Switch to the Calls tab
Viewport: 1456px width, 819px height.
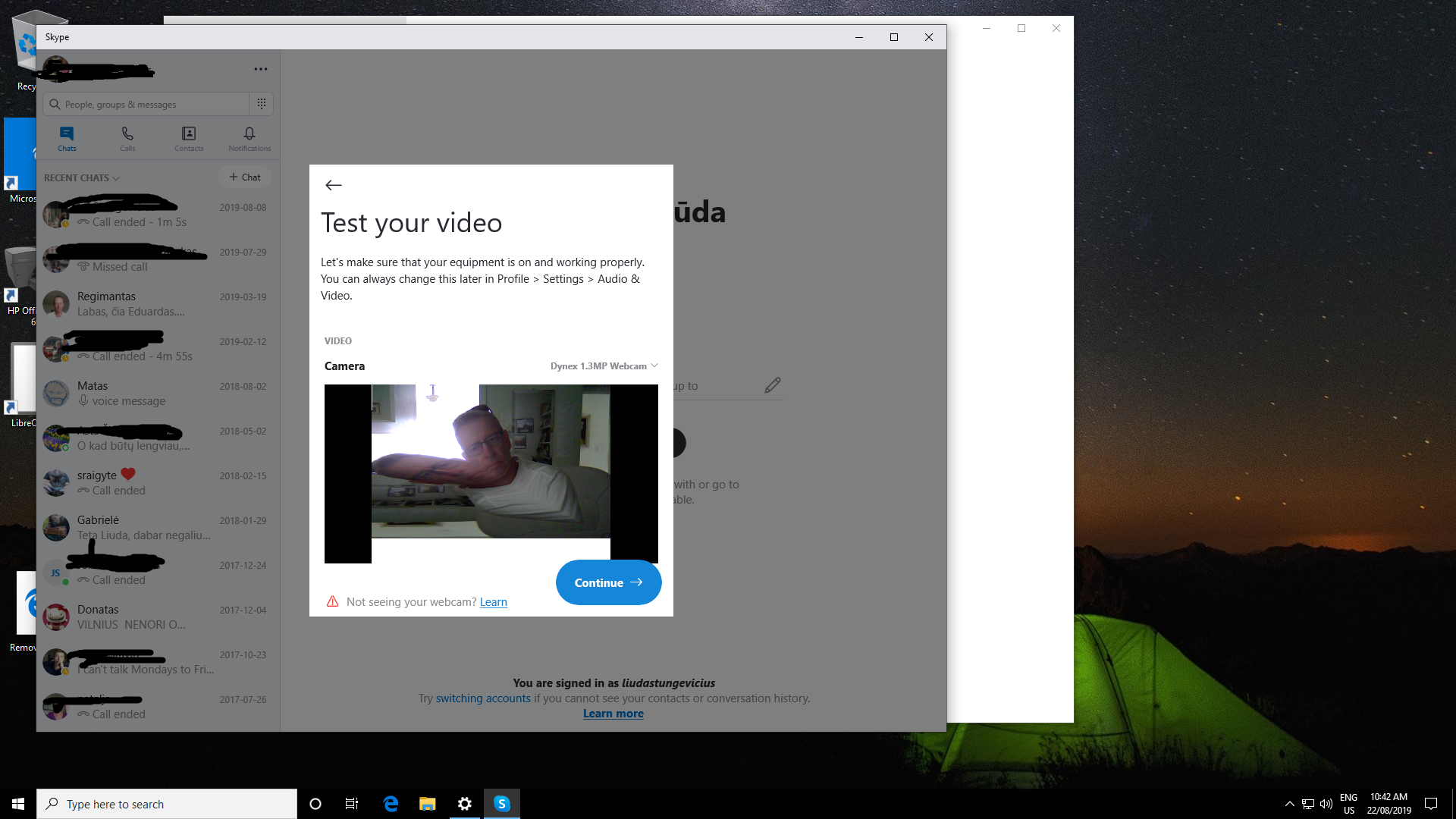pos(127,139)
